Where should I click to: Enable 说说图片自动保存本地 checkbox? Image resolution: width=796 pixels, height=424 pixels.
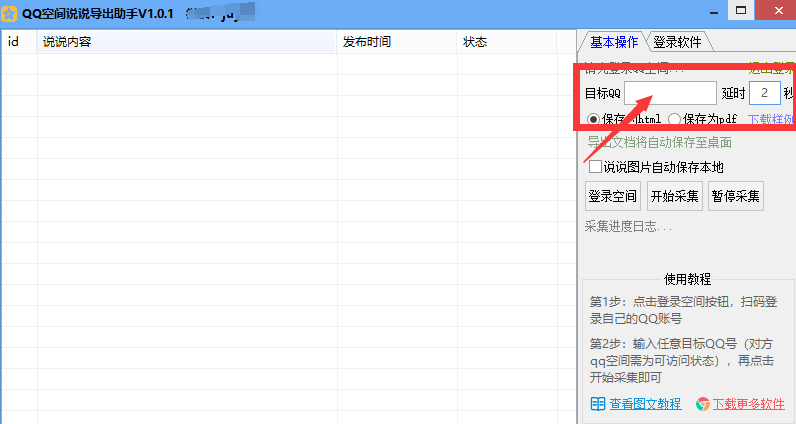pyautogui.click(x=595, y=167)
